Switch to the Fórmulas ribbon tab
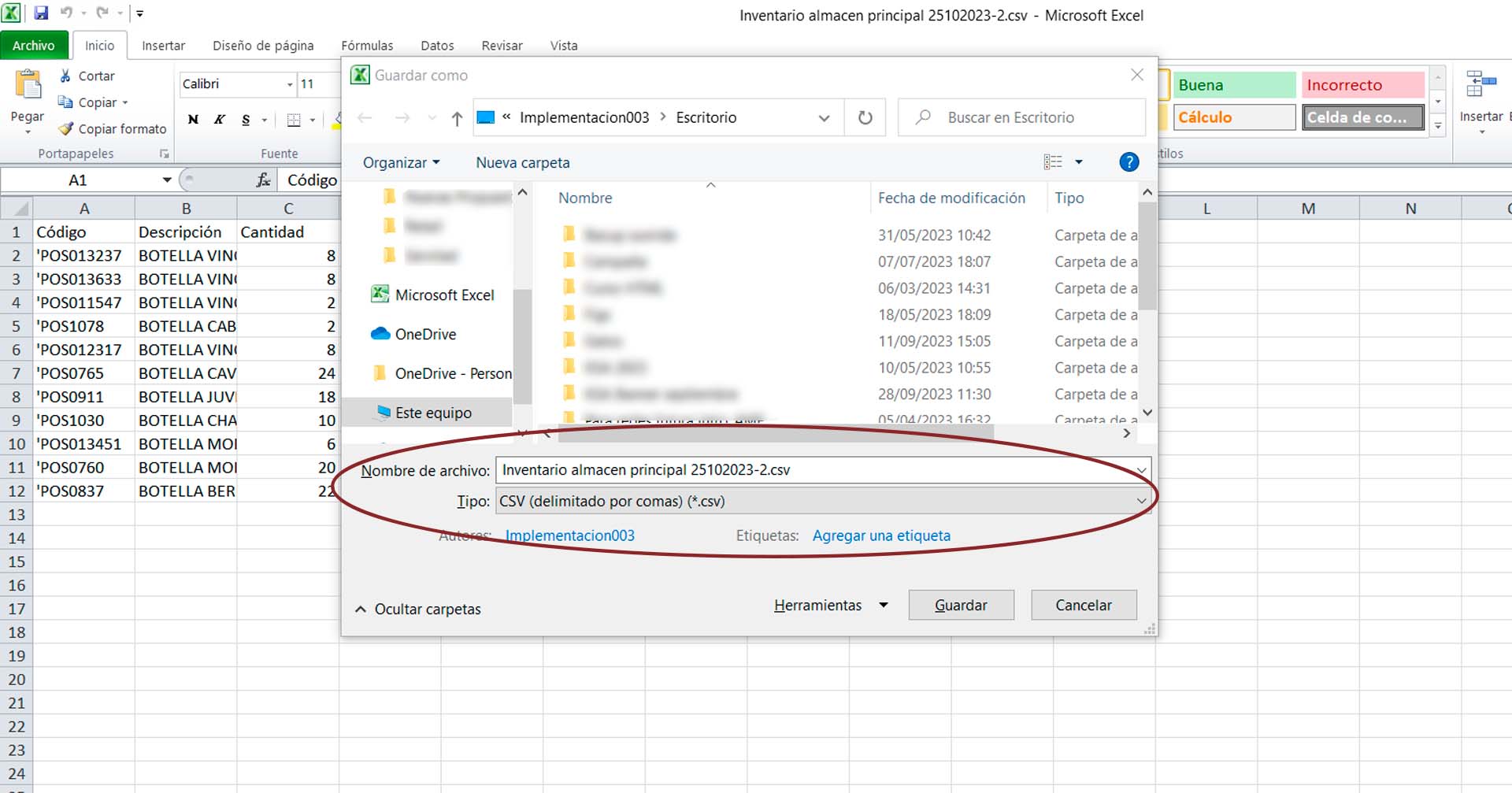The image size is (1512, 793). (x=367, y=46)
